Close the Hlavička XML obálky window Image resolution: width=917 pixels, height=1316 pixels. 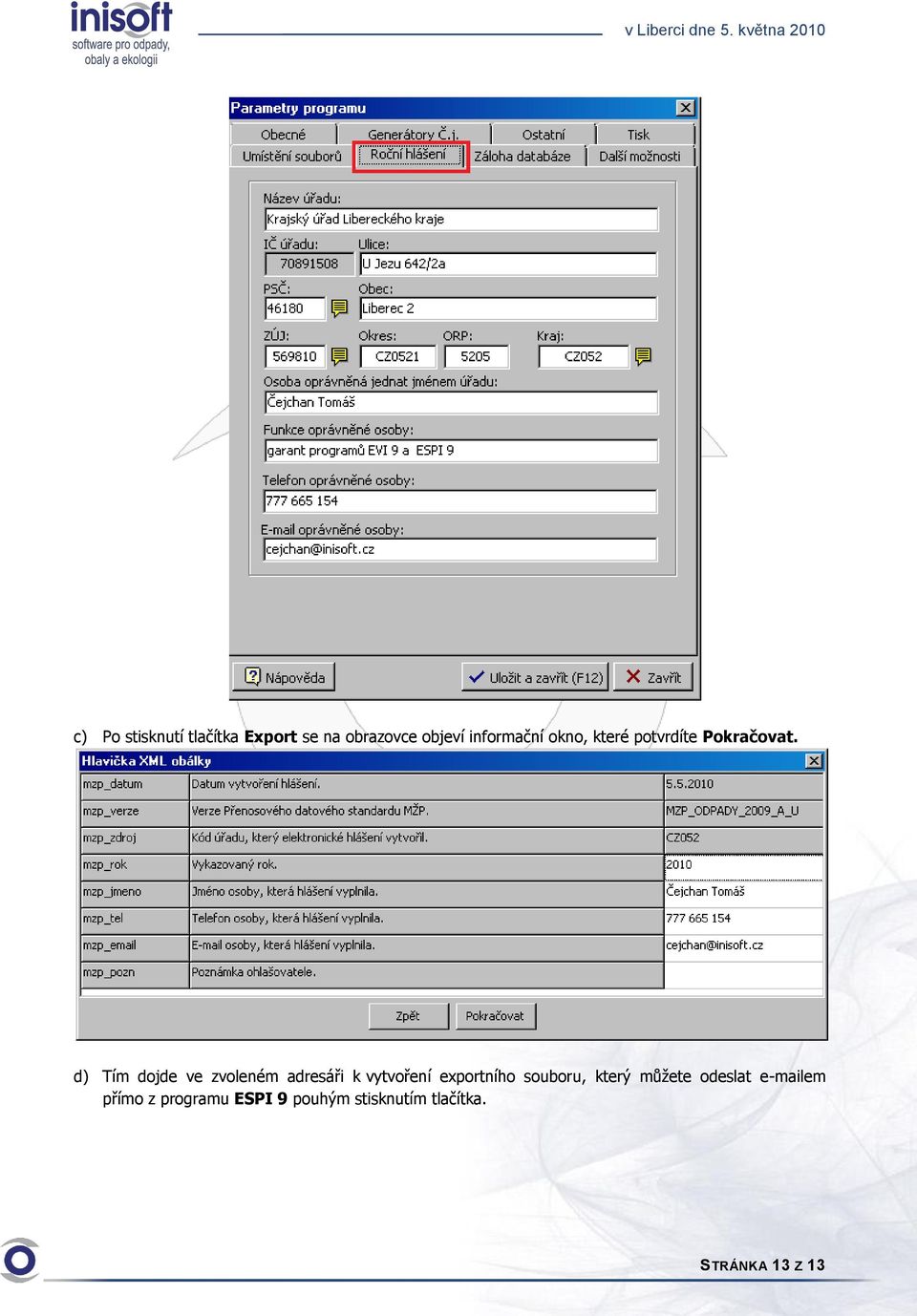click(814, 761)
